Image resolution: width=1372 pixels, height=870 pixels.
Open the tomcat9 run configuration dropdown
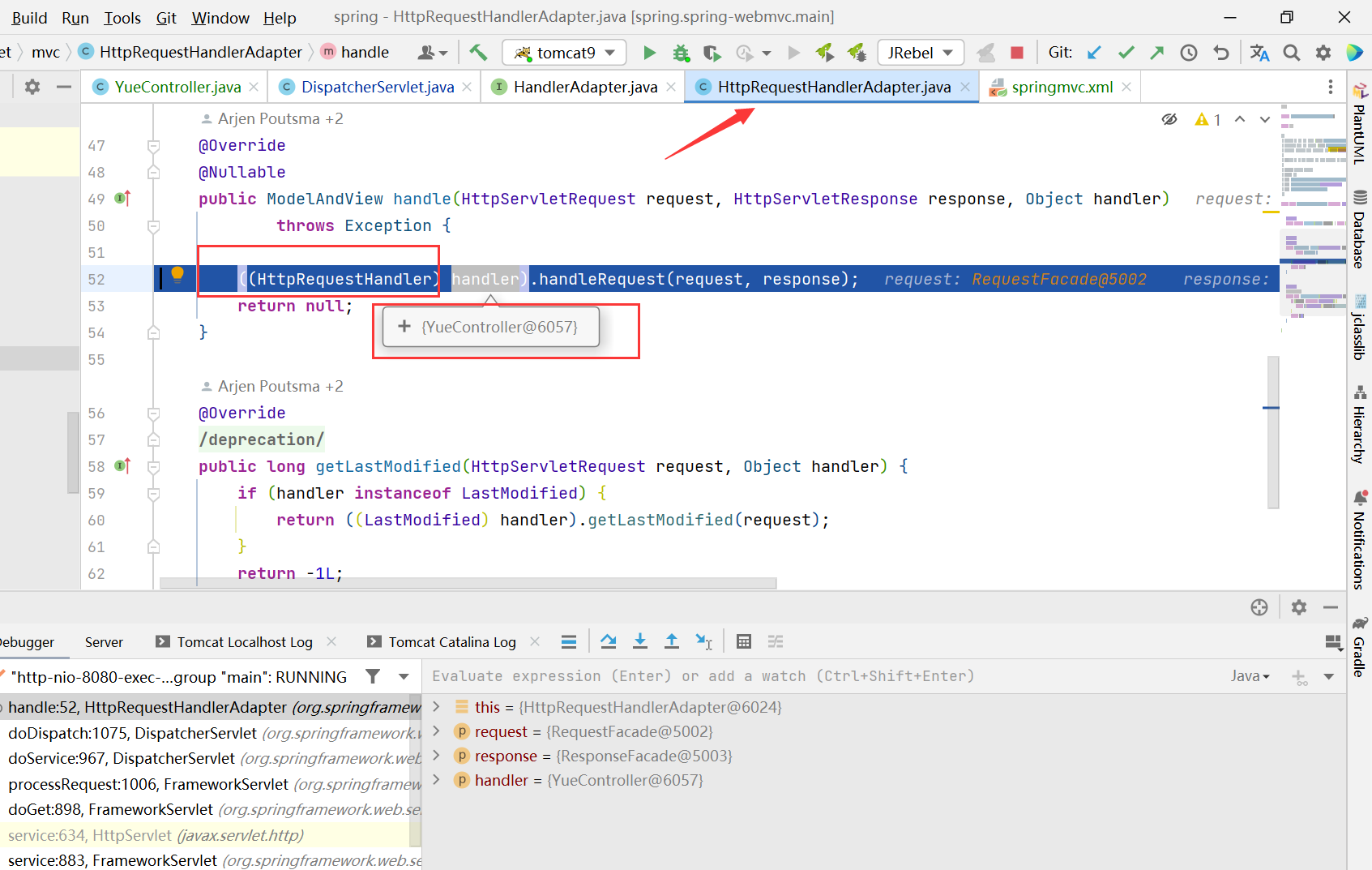(x=564, y=53)
